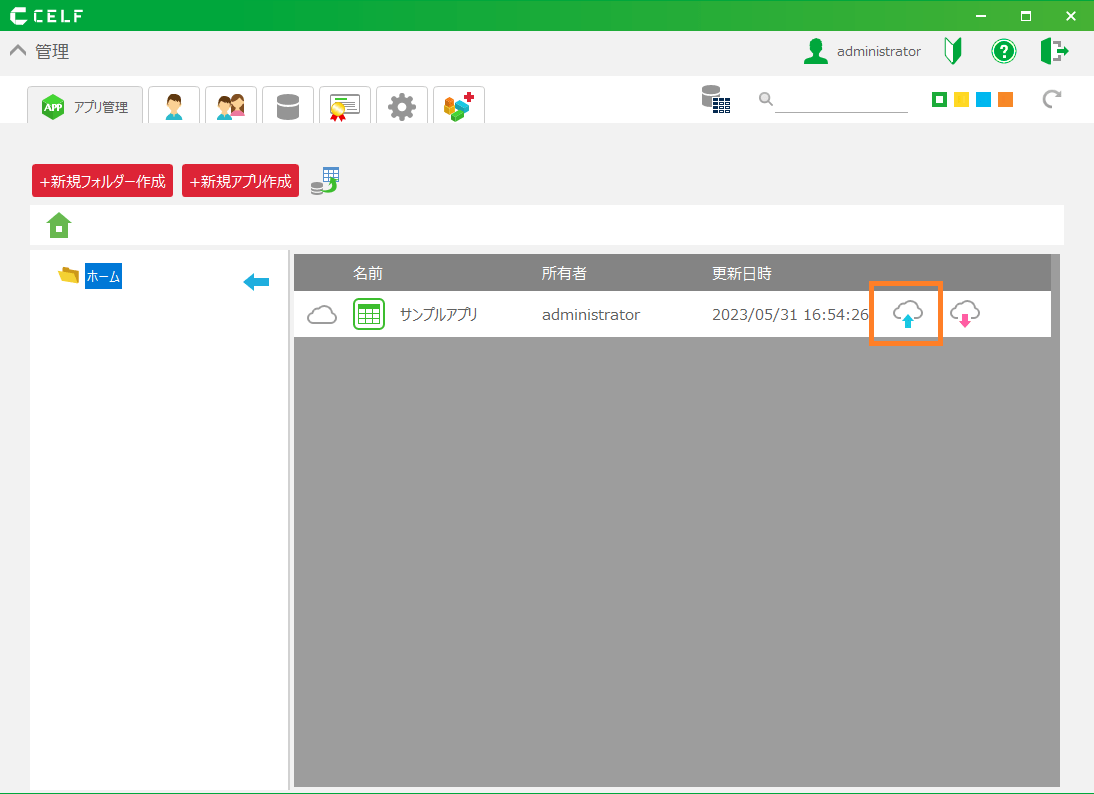
Task: Click the logout door icon
Action: tap(1054, 51)
